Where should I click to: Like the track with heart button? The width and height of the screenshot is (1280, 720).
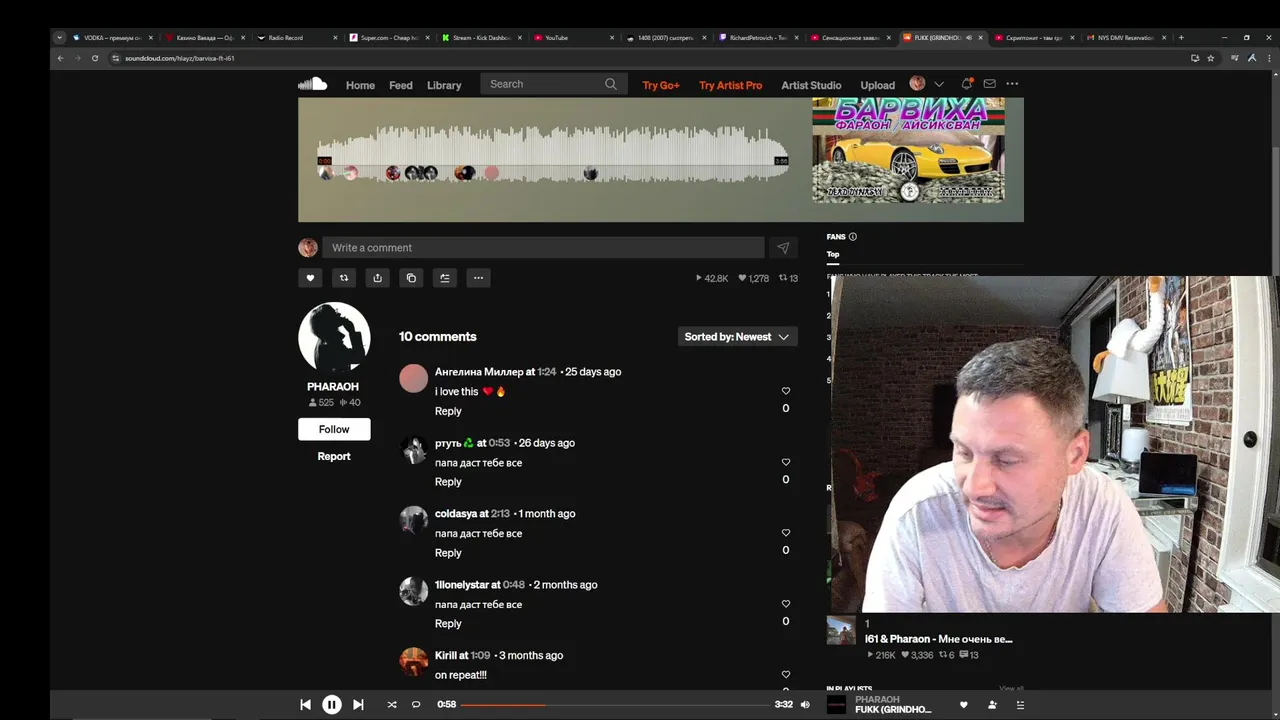point(310,278)
